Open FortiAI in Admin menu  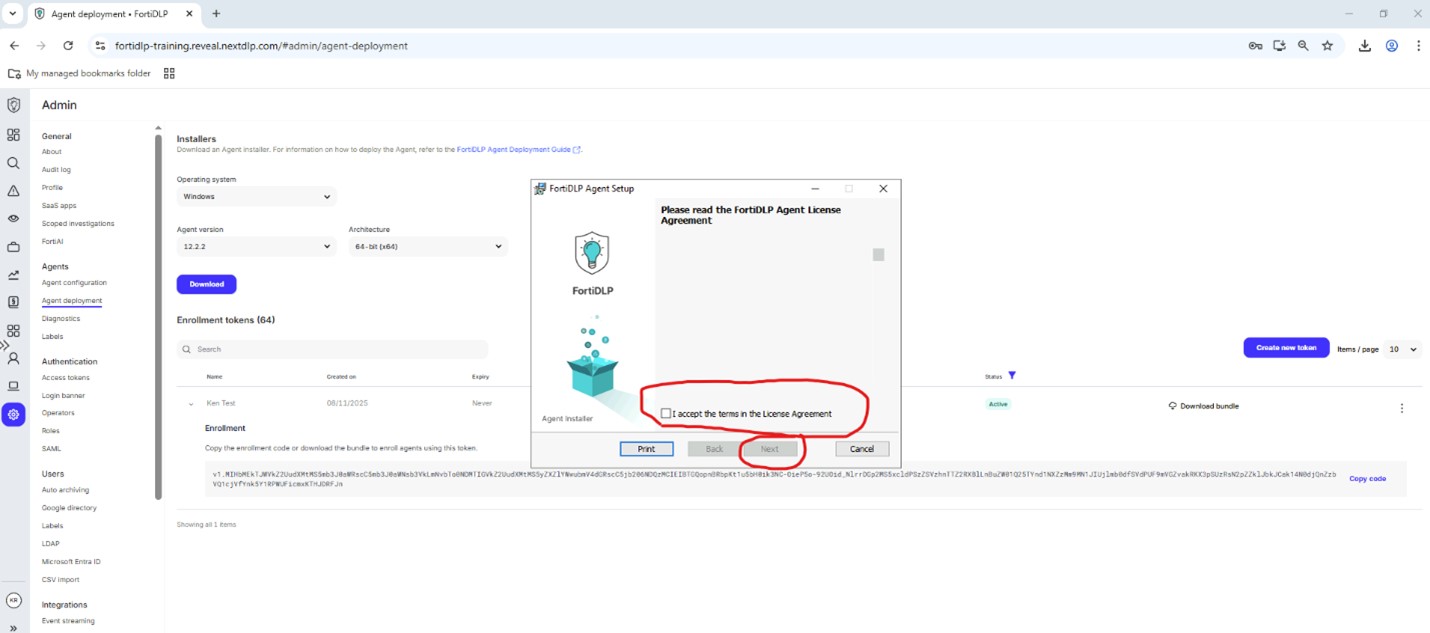[x=53, y=242]
